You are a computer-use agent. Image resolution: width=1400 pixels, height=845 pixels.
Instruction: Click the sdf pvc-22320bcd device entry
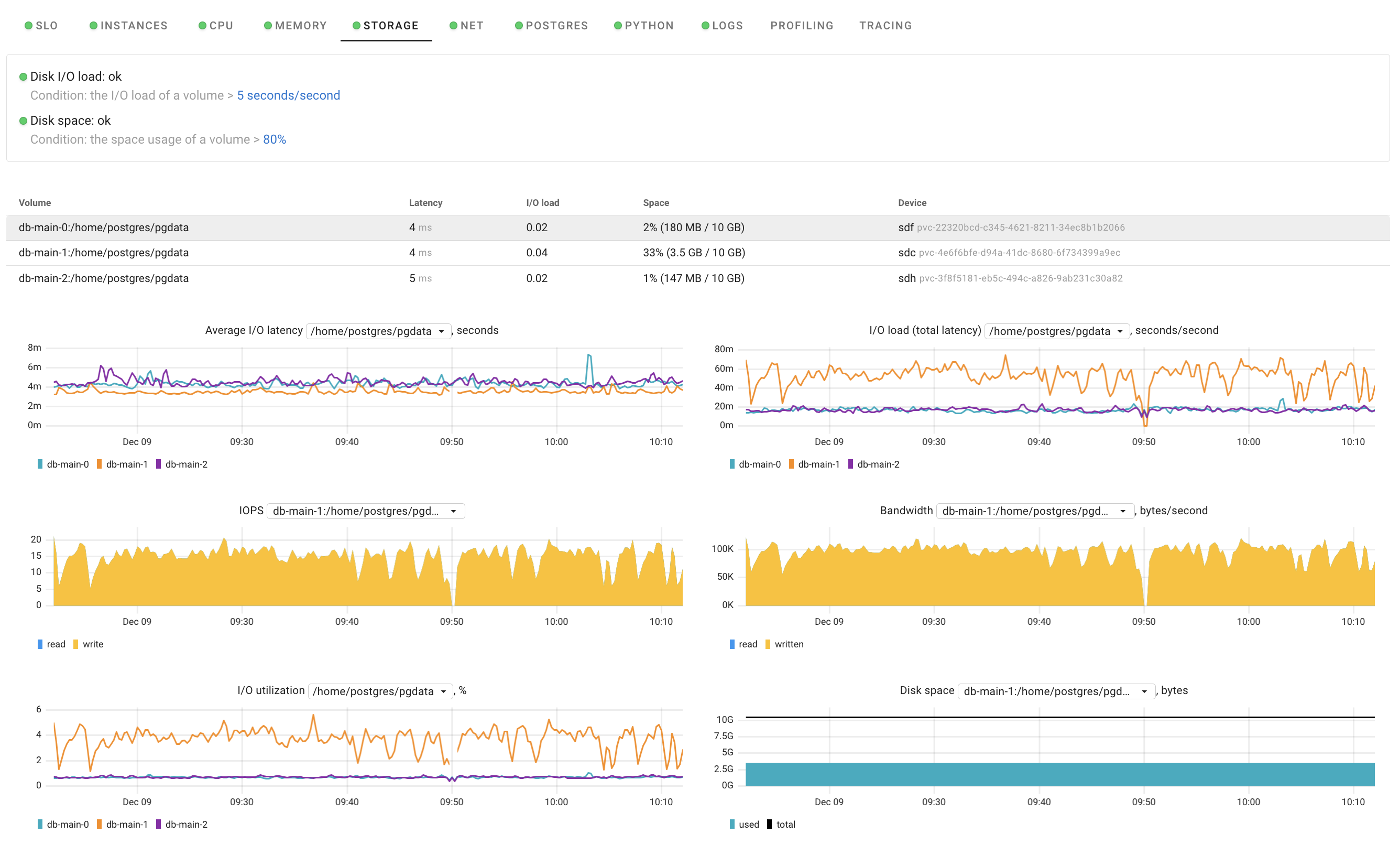tap(1011, 227)
